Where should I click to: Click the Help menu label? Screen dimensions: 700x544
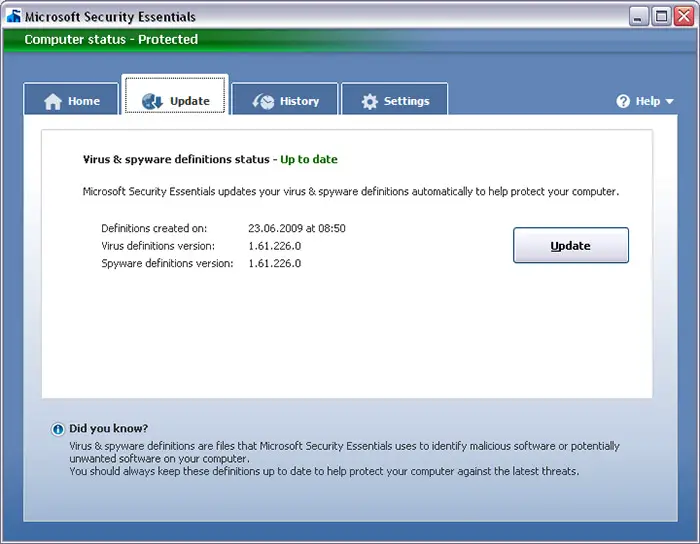(x=648, y=101)
